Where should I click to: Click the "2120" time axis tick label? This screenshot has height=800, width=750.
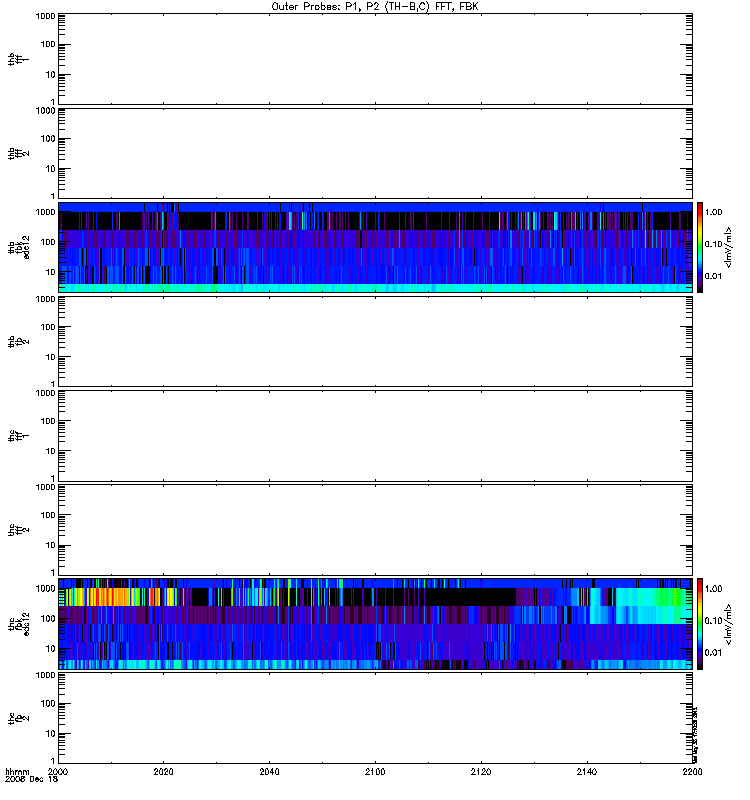tap(481, 772)
